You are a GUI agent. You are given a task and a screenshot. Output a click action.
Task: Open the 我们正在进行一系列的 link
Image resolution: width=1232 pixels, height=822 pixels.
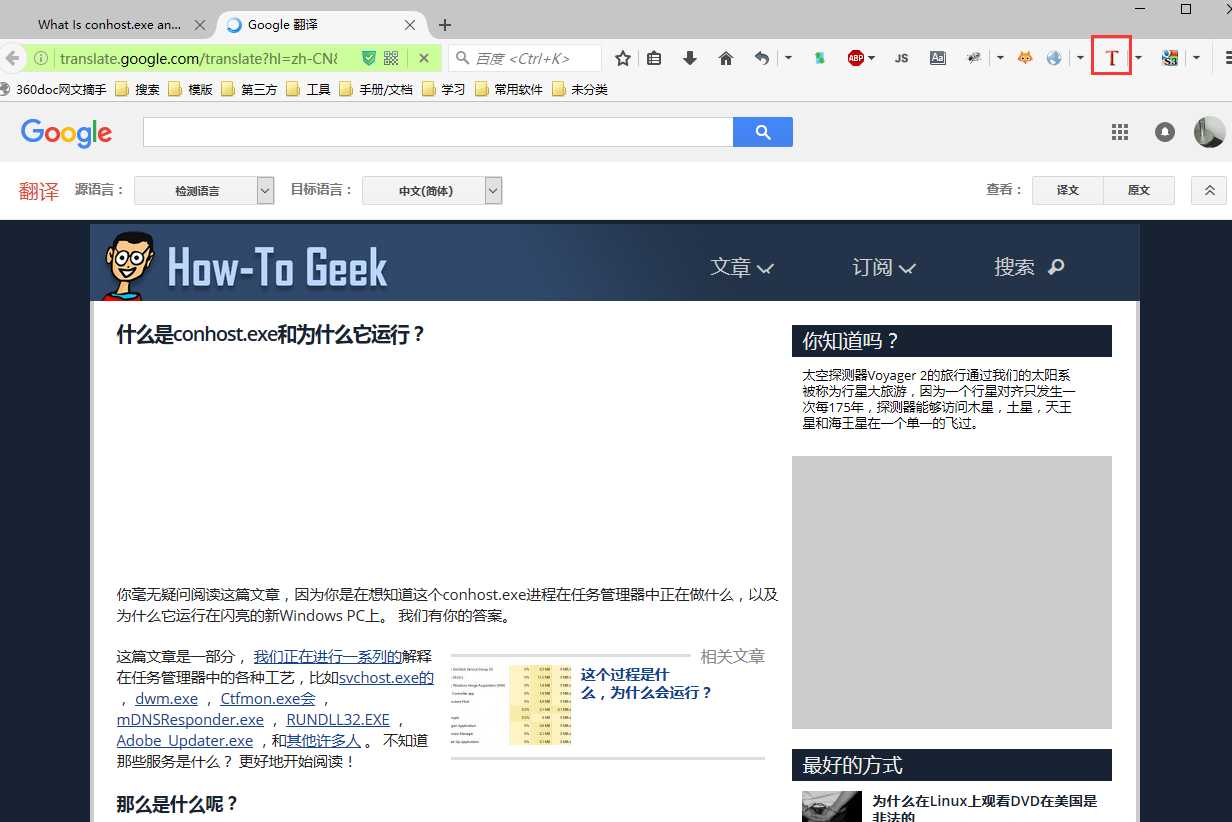coord(327,657)
